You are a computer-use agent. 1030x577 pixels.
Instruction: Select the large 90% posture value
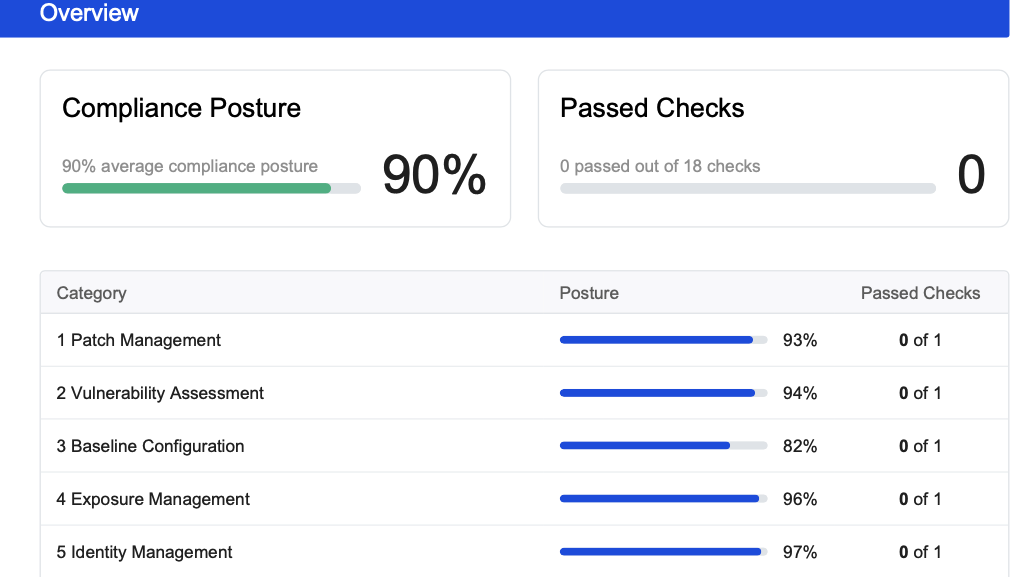click(x=434, y=175)
